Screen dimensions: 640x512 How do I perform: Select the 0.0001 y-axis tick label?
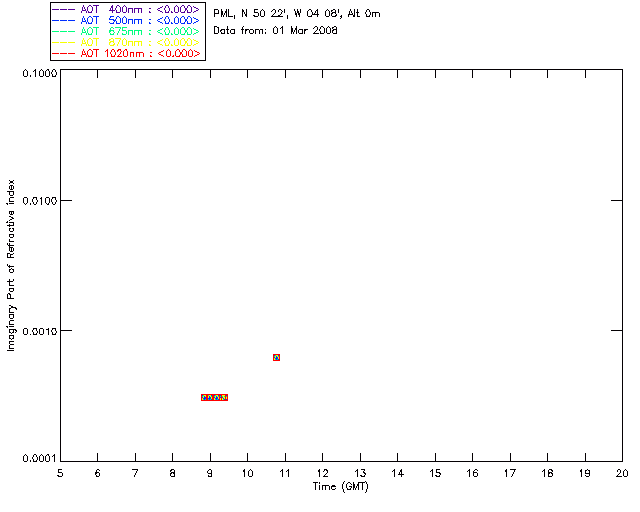click(x=40, y=459)
